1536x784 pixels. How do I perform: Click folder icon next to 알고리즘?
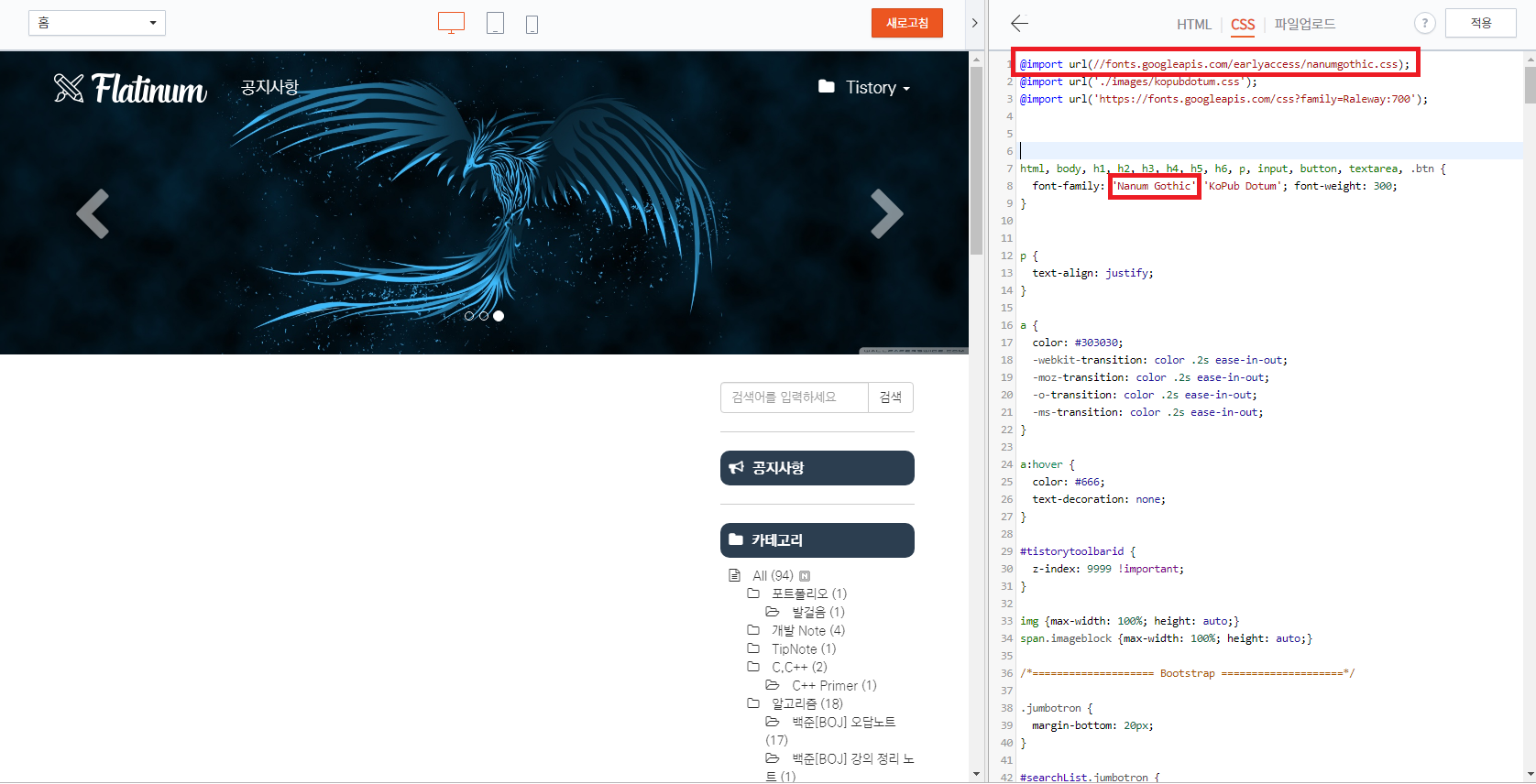click(753, 703)
